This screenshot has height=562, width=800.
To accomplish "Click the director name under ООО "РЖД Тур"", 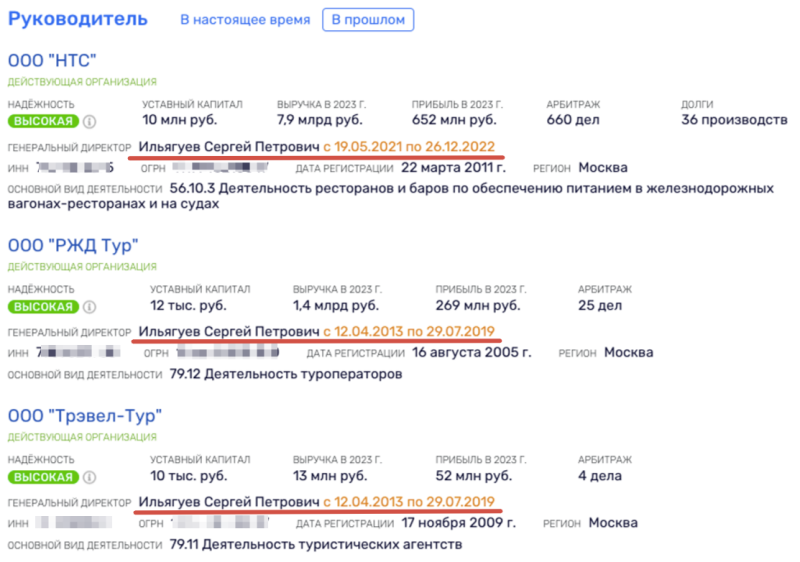I will [229, 331].
